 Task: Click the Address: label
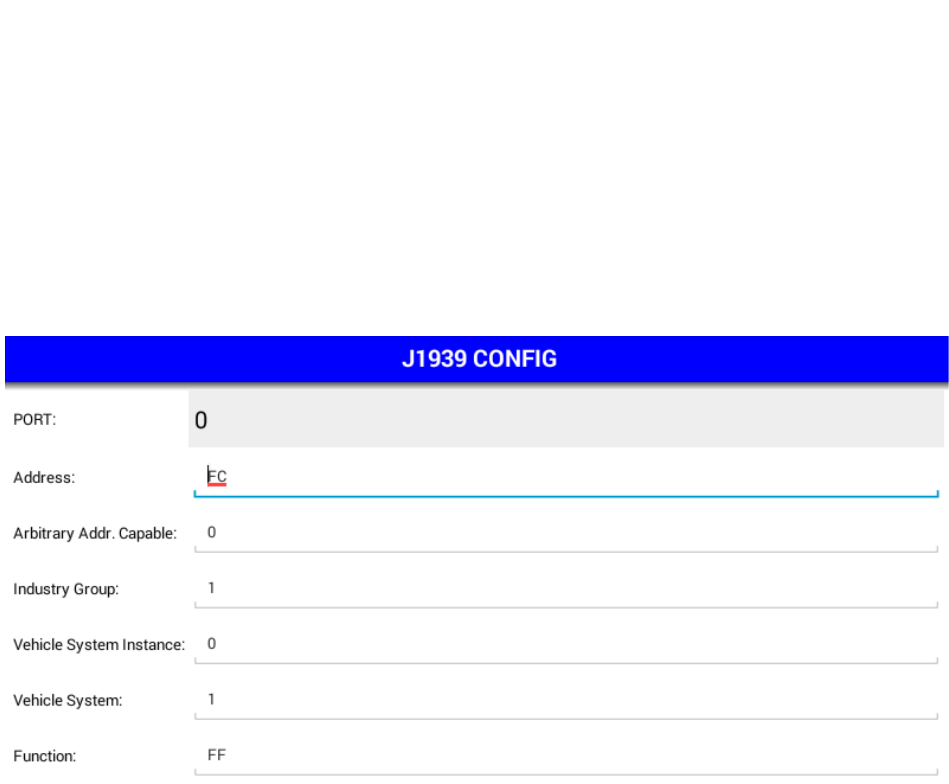[44, 478]
